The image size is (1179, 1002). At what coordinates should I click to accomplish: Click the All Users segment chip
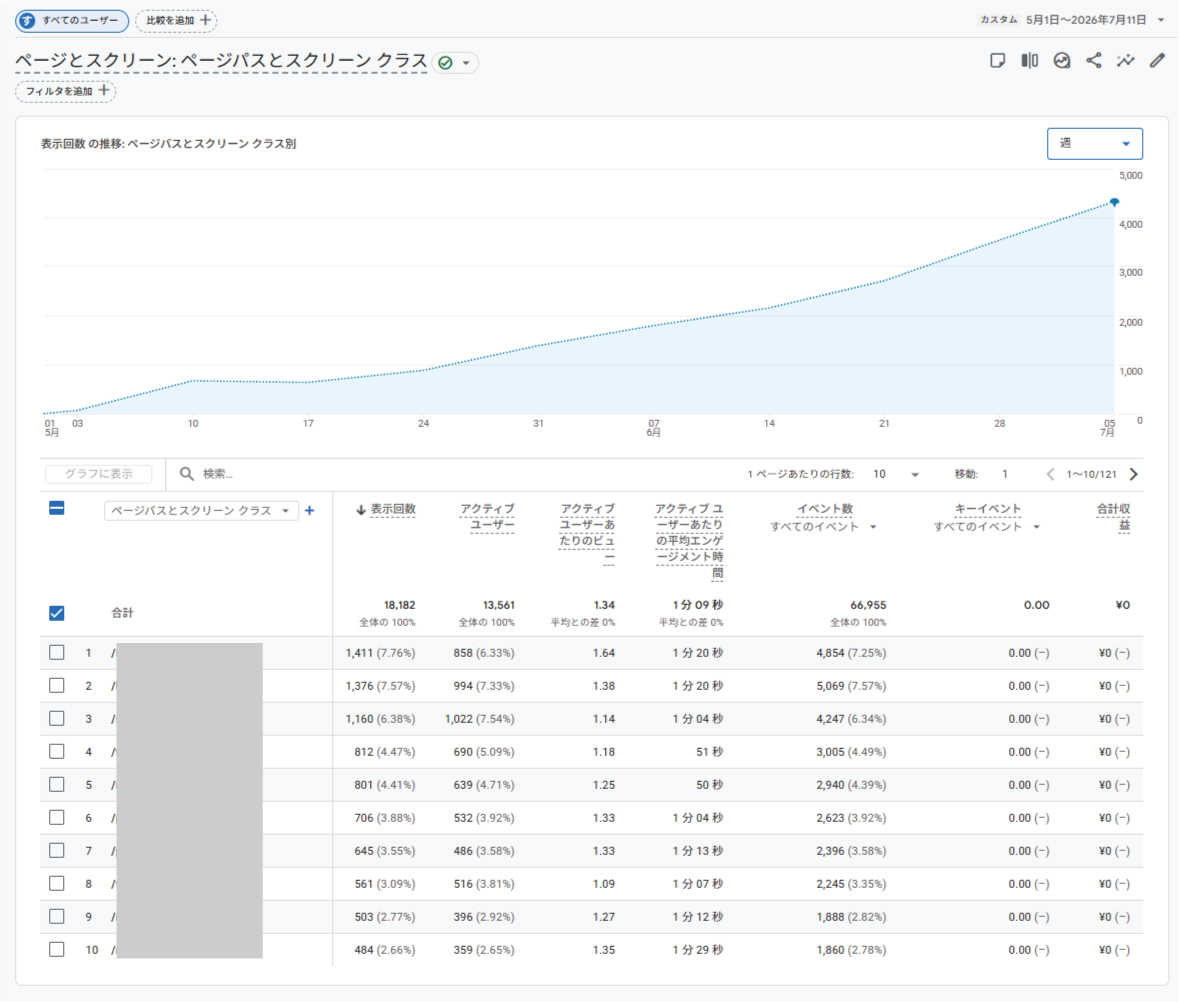point(71,20)
